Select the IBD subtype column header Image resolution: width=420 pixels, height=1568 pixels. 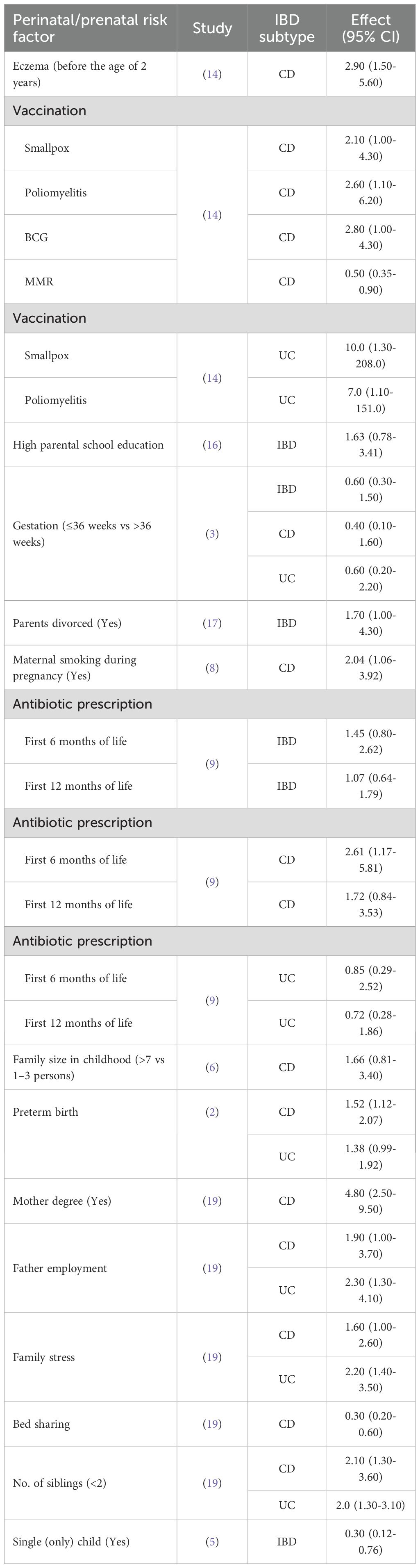287,28
